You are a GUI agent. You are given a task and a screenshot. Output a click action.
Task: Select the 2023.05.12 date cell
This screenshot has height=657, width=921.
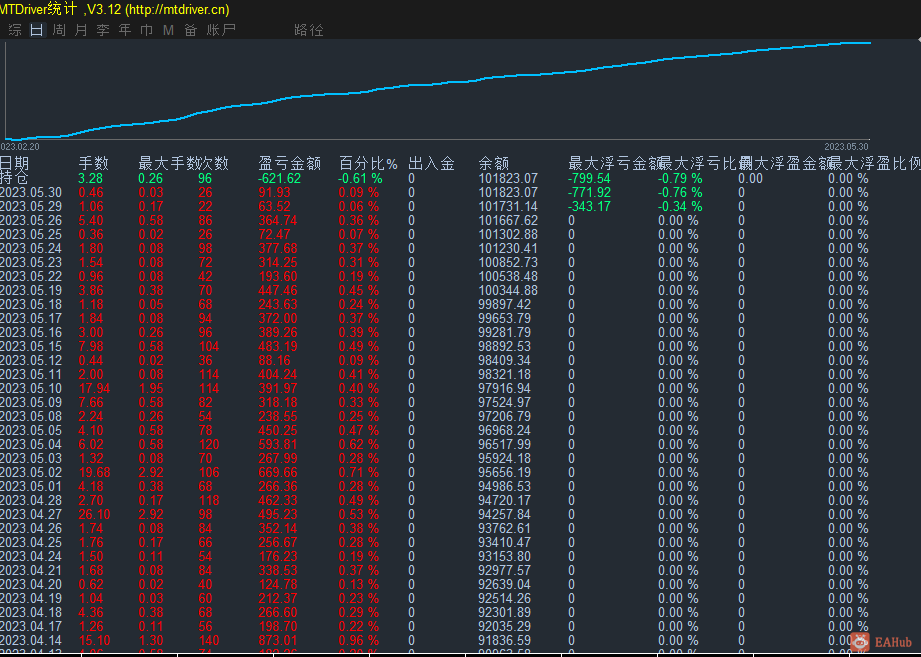click(x=31, y=360)
